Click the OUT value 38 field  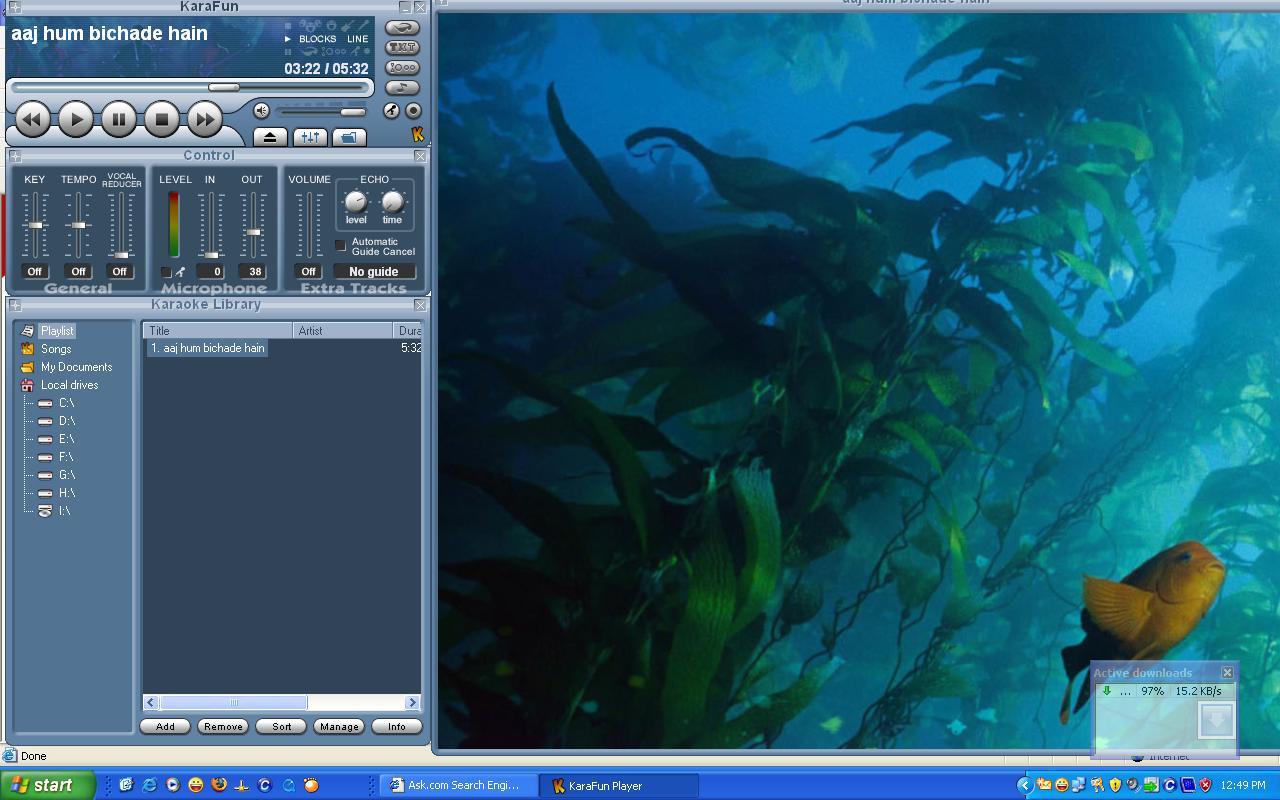coord(254,272)
